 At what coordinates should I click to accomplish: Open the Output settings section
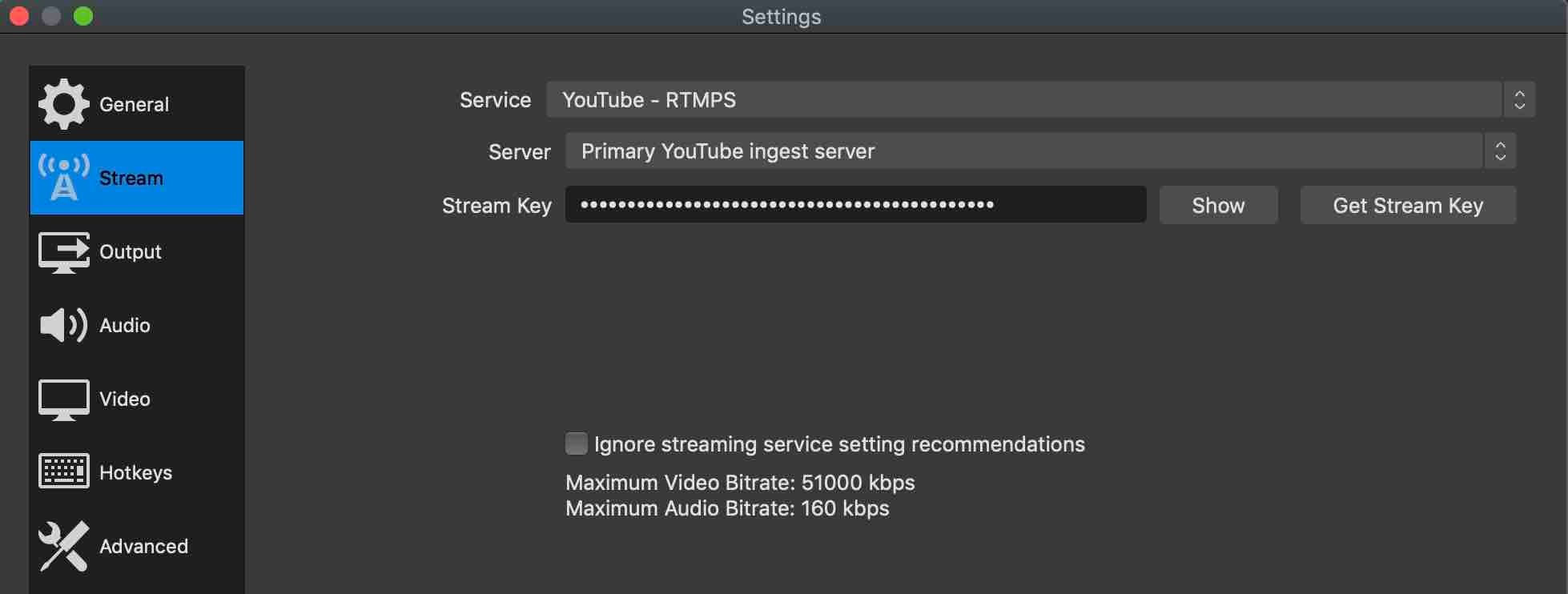129,251
